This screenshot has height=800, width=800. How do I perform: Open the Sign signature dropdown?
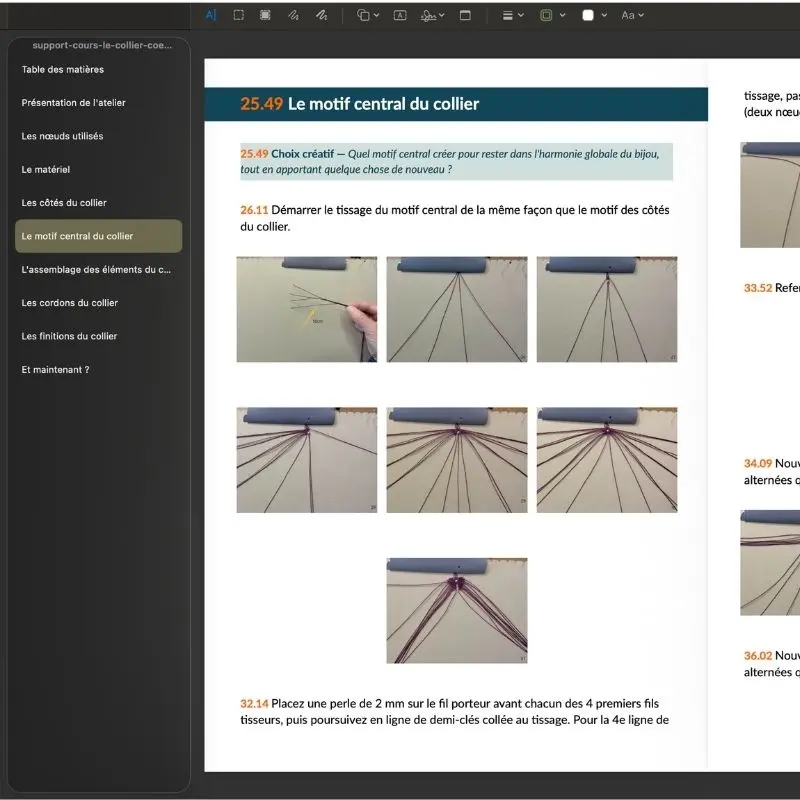click(432, 15)
